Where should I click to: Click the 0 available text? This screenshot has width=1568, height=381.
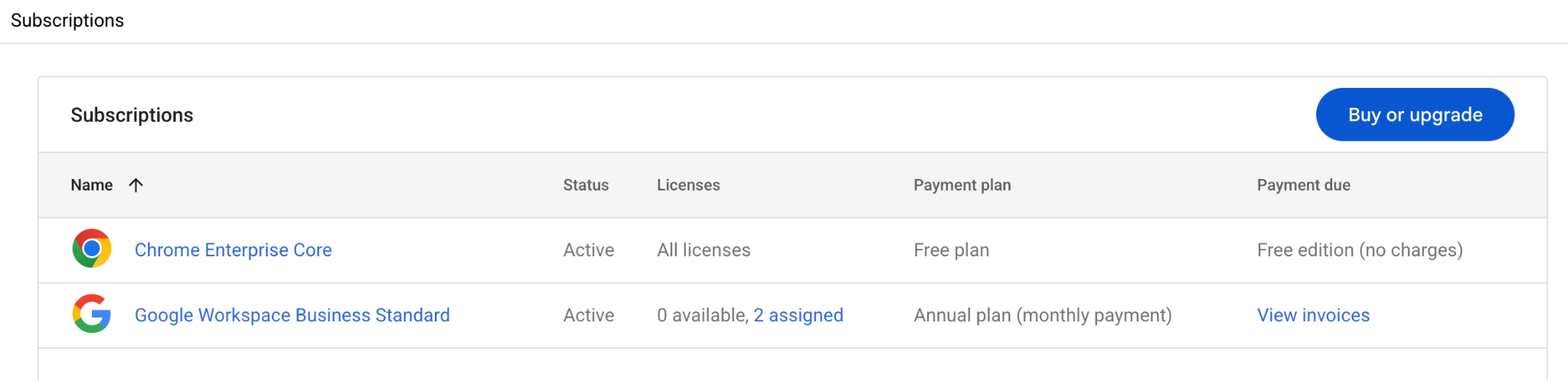pyautogui.click(x=702, y=315)
